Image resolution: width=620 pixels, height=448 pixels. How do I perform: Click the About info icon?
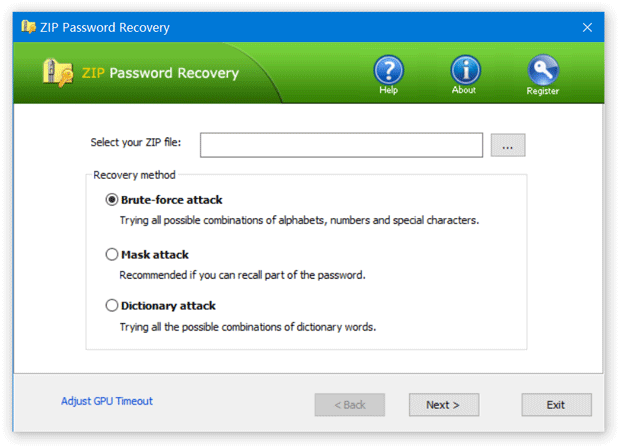click(465, 70)
